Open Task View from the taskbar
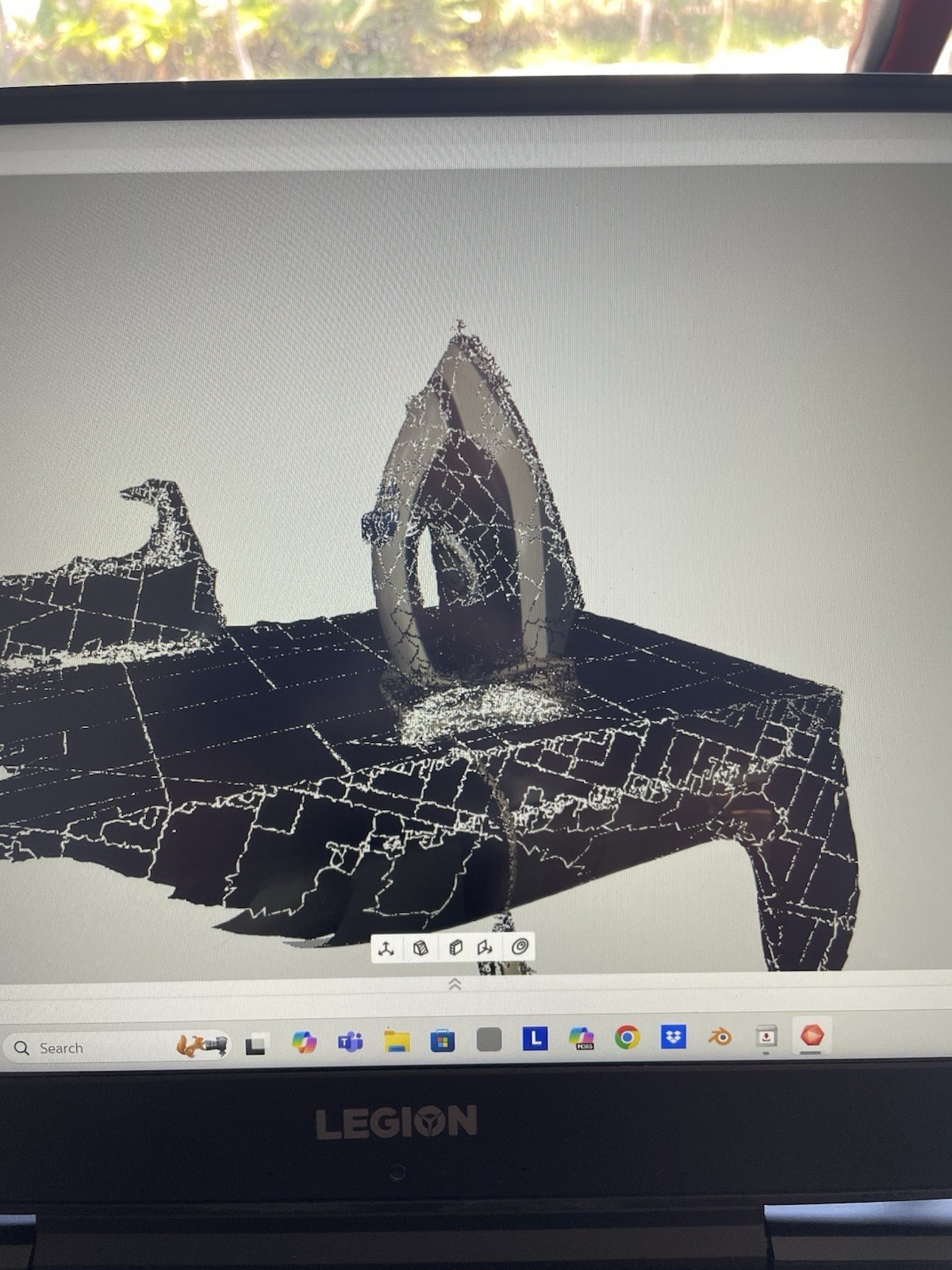This screenshot has width=952, height=1270. 255,1045
